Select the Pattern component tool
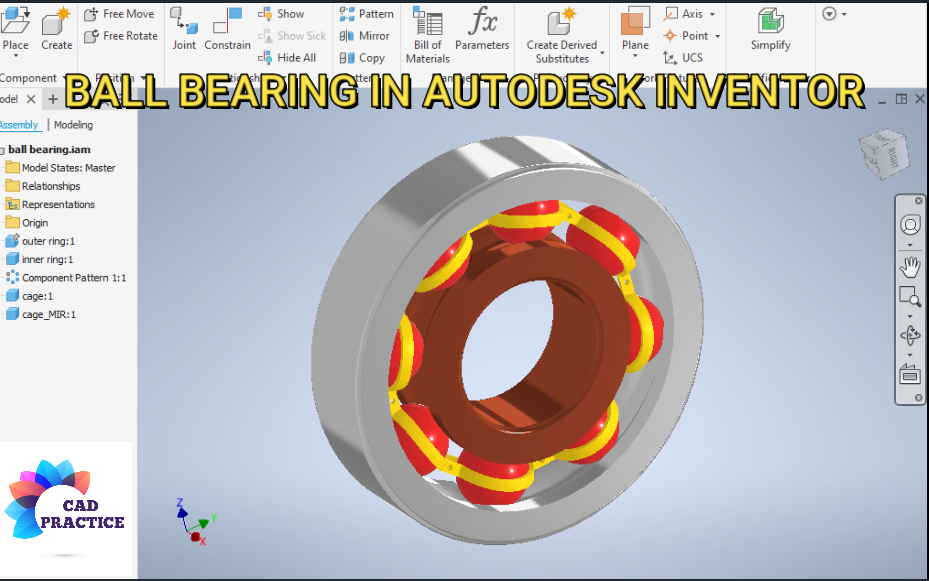 click(367, 14)
